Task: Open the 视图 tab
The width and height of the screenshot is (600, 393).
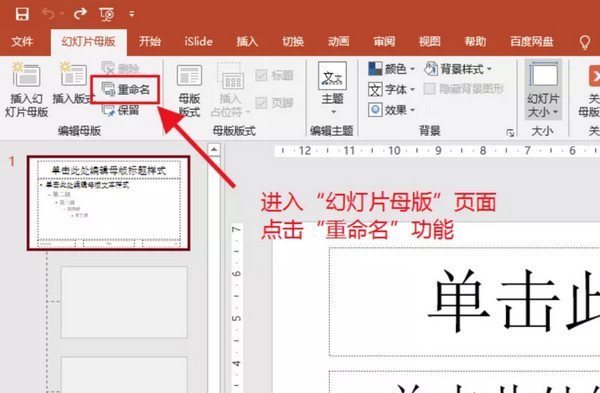Action: 429,41
